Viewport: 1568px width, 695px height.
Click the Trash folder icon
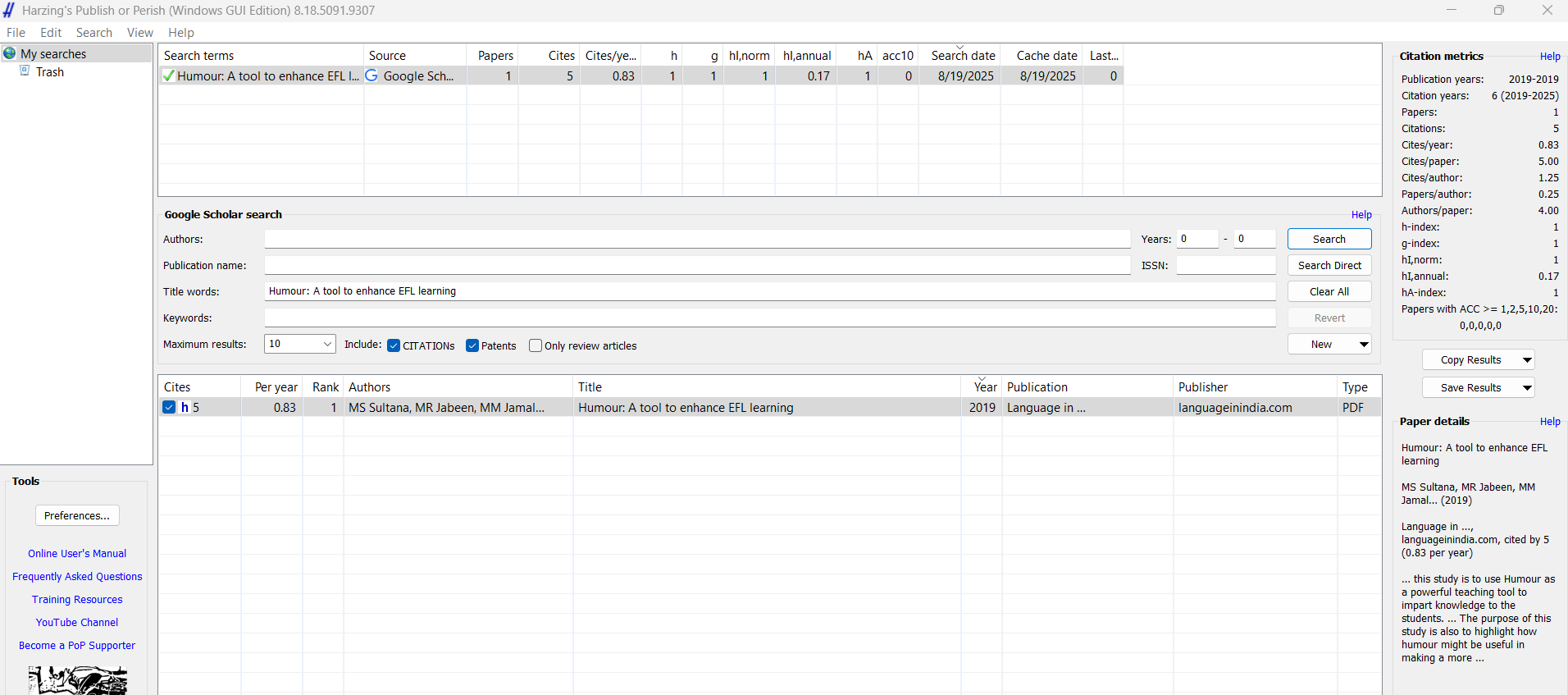[25, 71]
